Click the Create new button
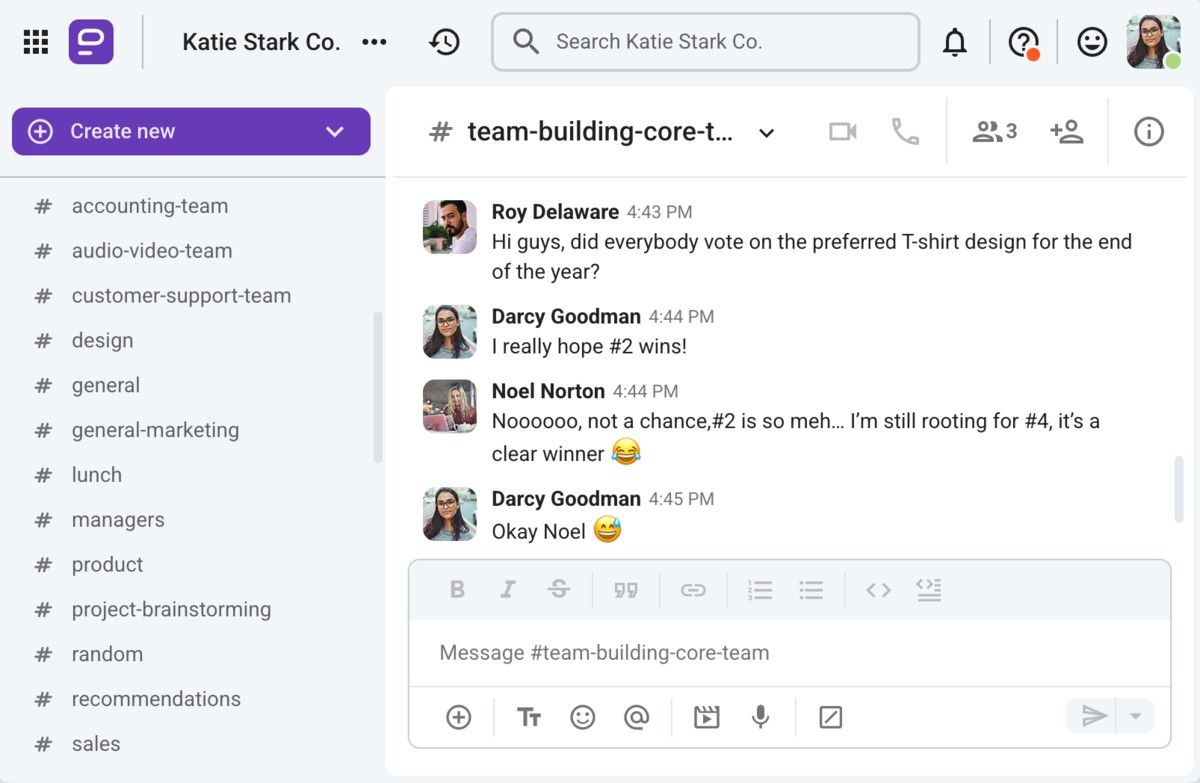Viewport: 1200px width, 783px height. [160, 132]
